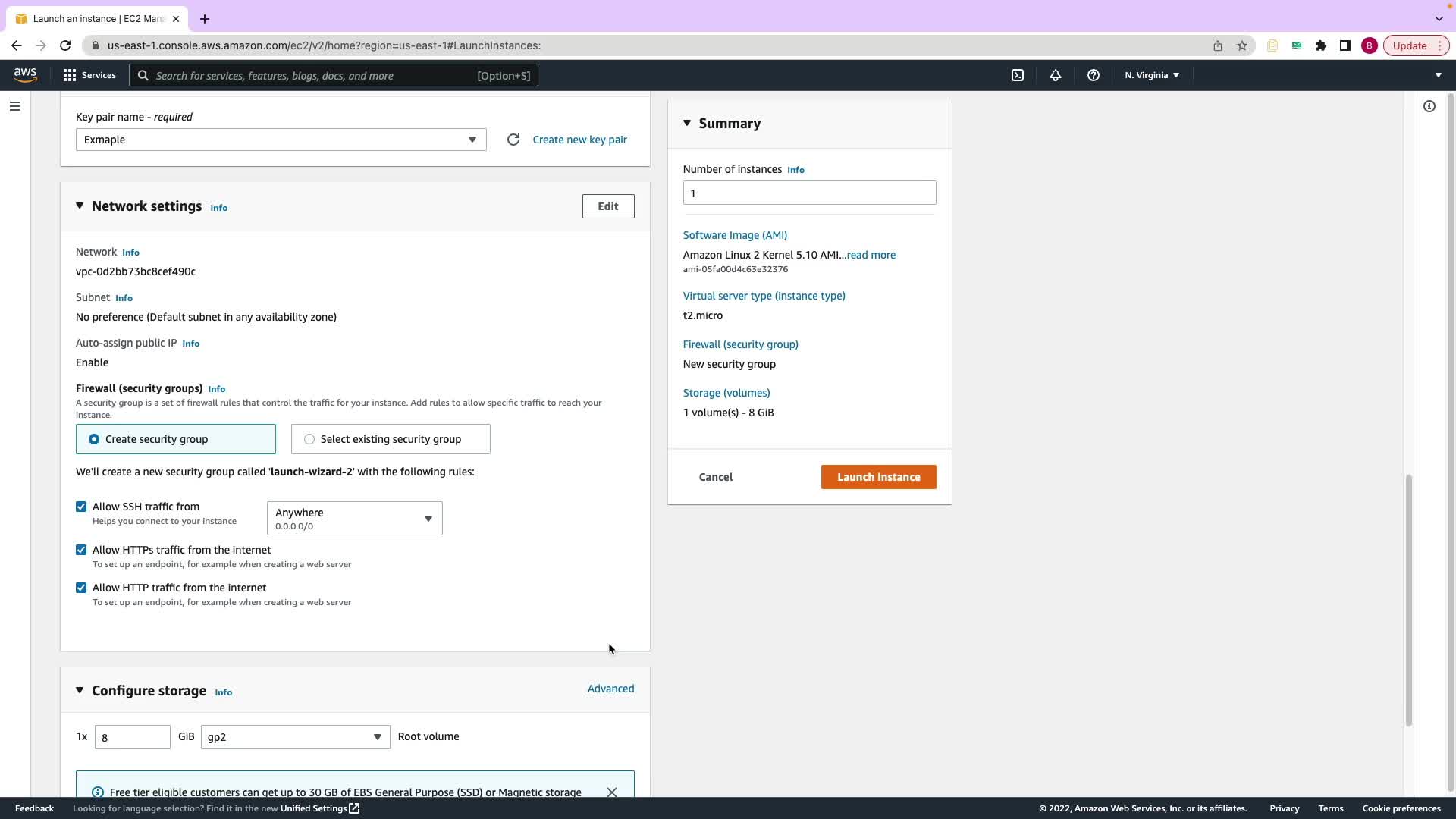Click the AWS logo home icon
This screenshot has width=1456, height=819.
click(x=25, y=74)
